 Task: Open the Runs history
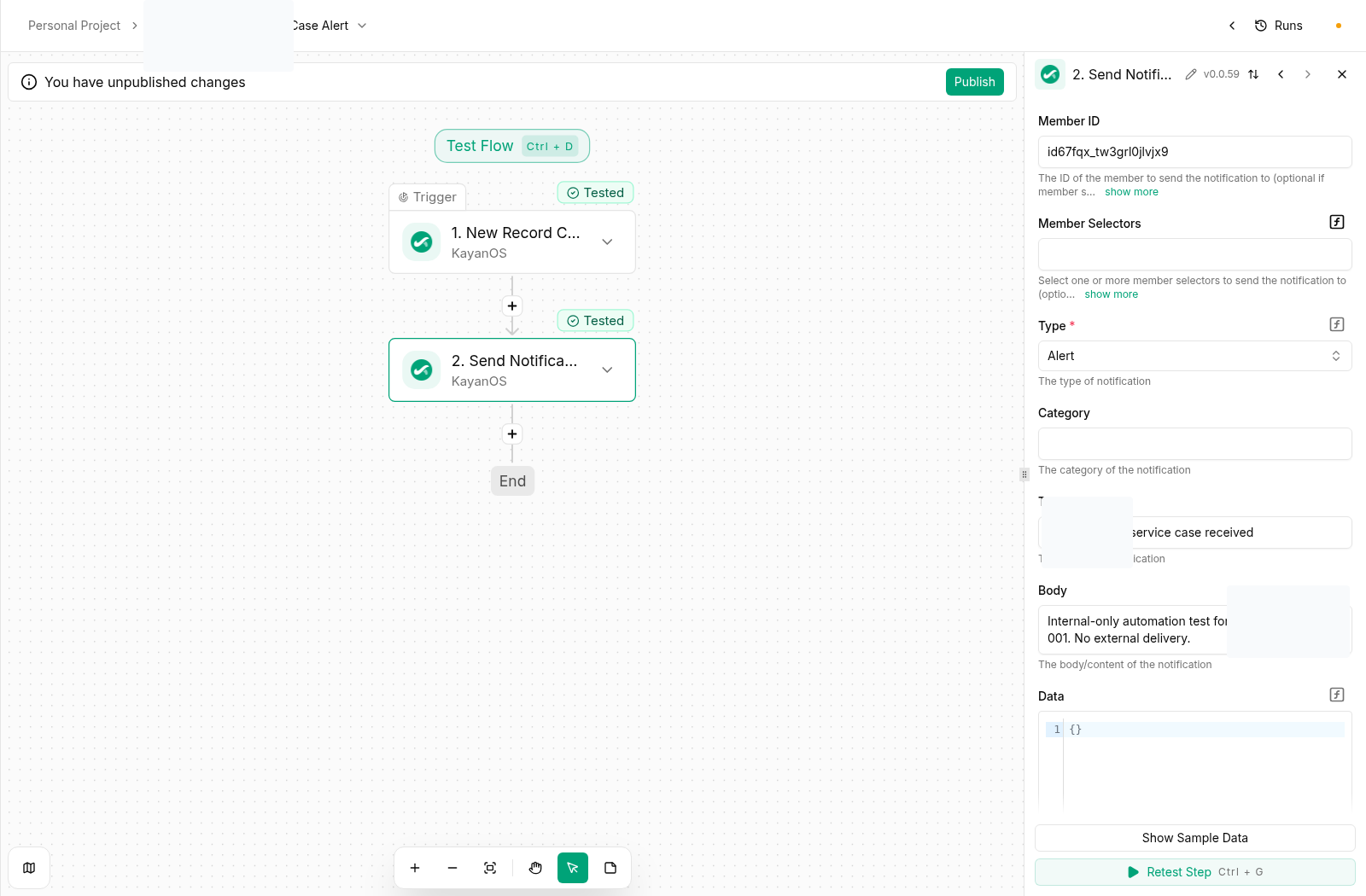1278,26
